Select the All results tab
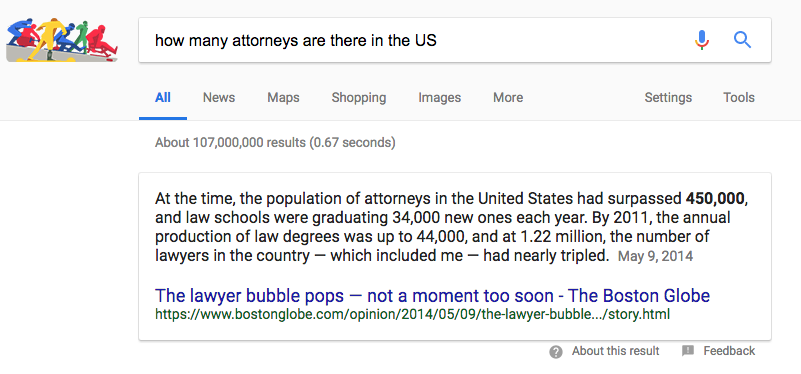Image resolution: width=801 pixels, height=374 pixels. tap(163, 98)
